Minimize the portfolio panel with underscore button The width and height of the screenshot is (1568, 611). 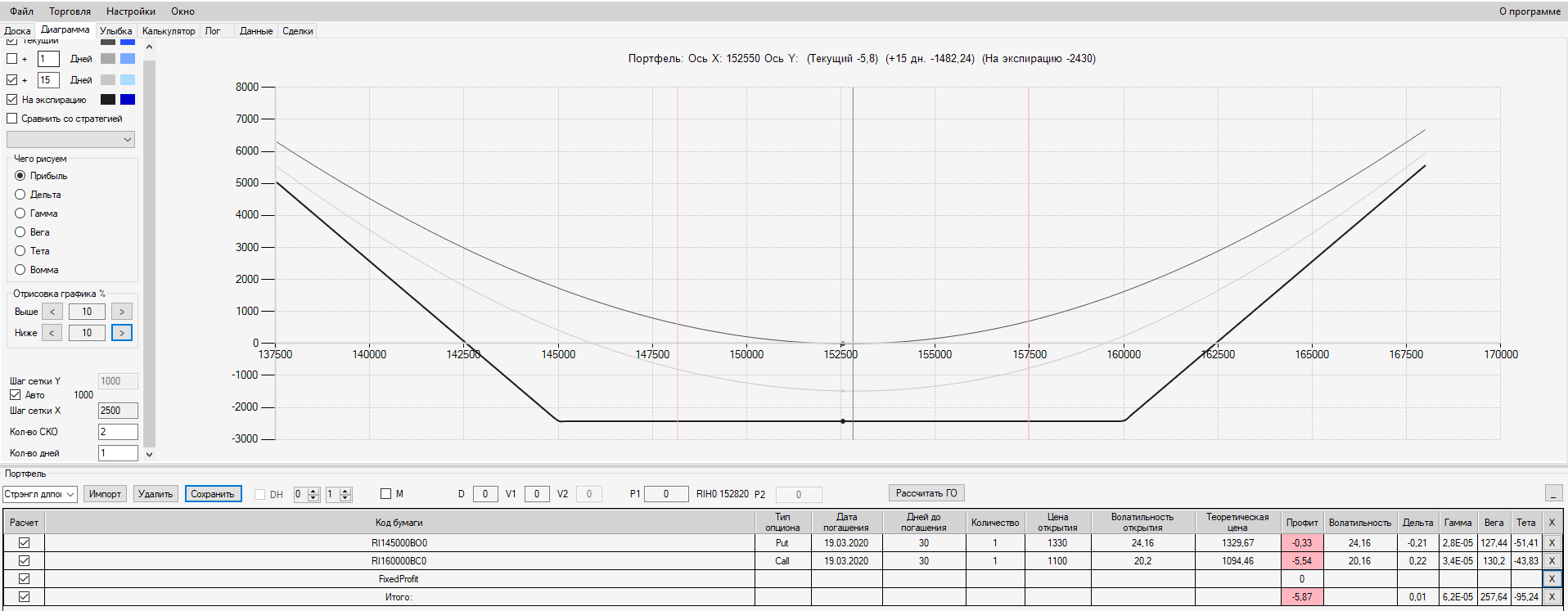click(1553, 493)
